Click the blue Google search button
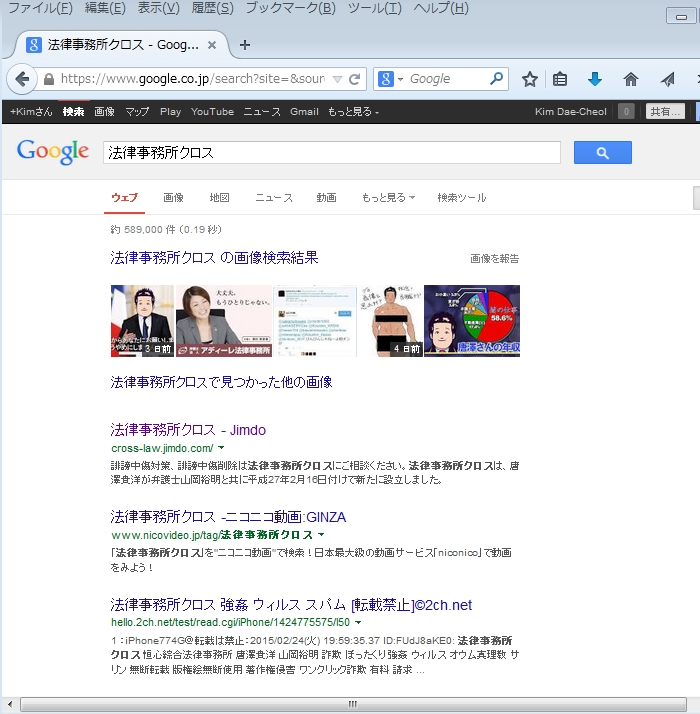 (603, 153)
